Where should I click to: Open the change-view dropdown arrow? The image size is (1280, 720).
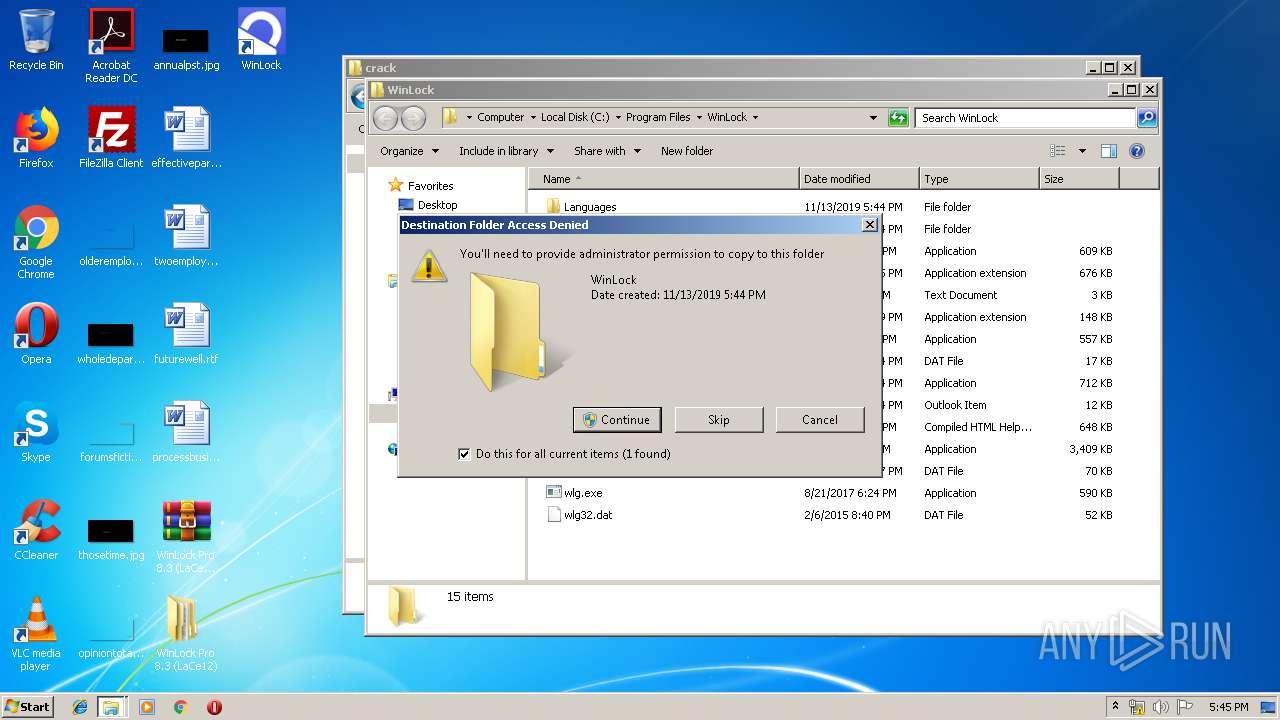click(x=1082, y=151)
